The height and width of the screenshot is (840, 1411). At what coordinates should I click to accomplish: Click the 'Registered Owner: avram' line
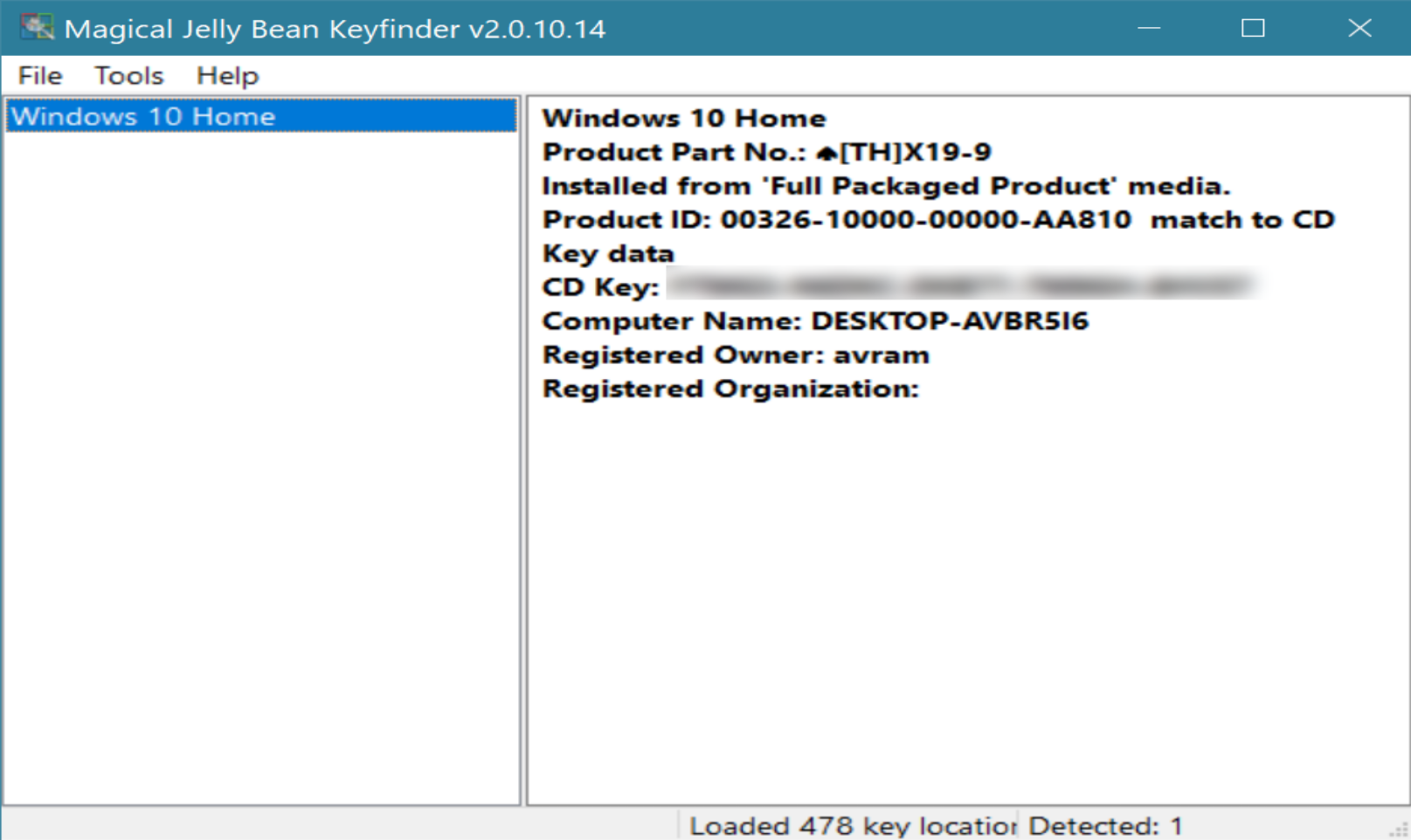pyautogui.click(x=736, y=355)
